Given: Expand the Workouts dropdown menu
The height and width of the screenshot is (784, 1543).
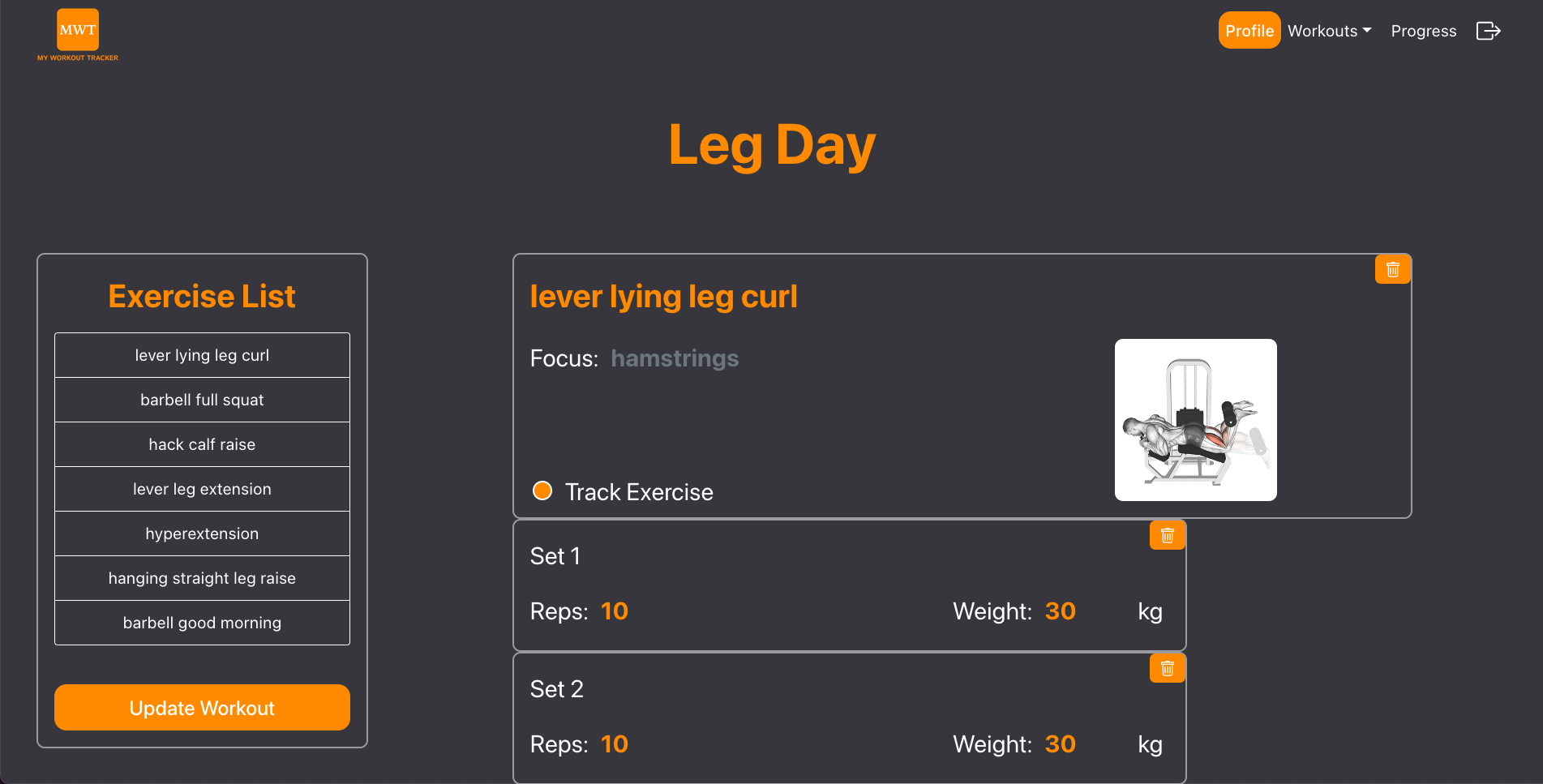Looking at the screenshot, I should pos(1329,31).
